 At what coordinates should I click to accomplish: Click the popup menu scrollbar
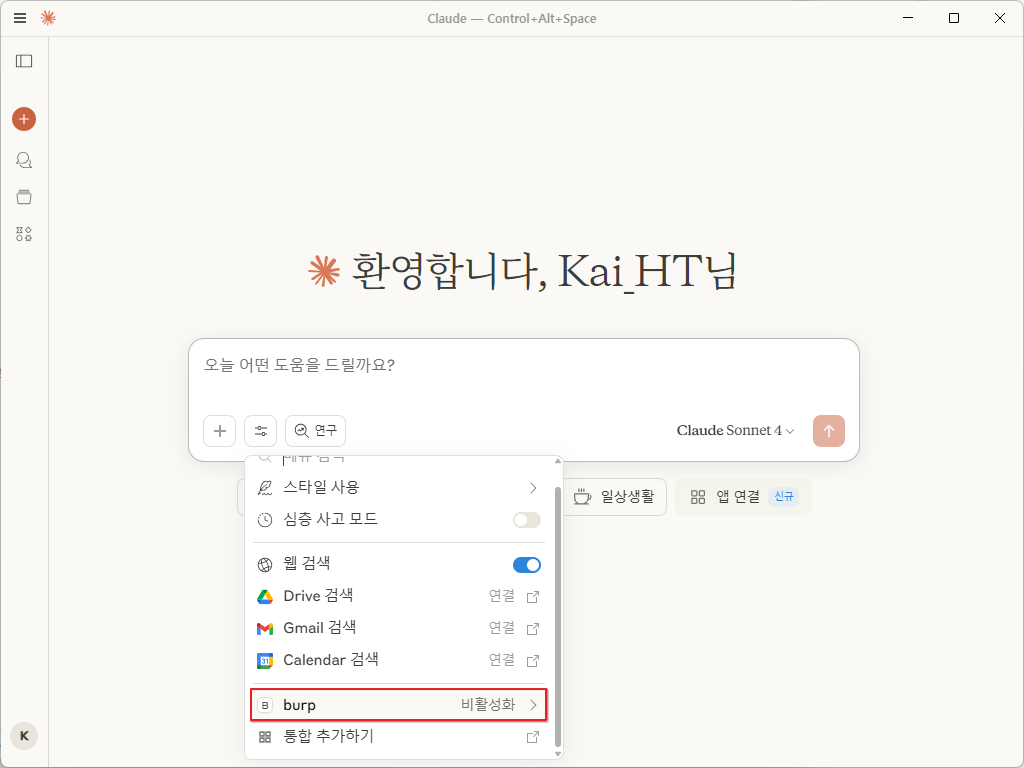557,616
